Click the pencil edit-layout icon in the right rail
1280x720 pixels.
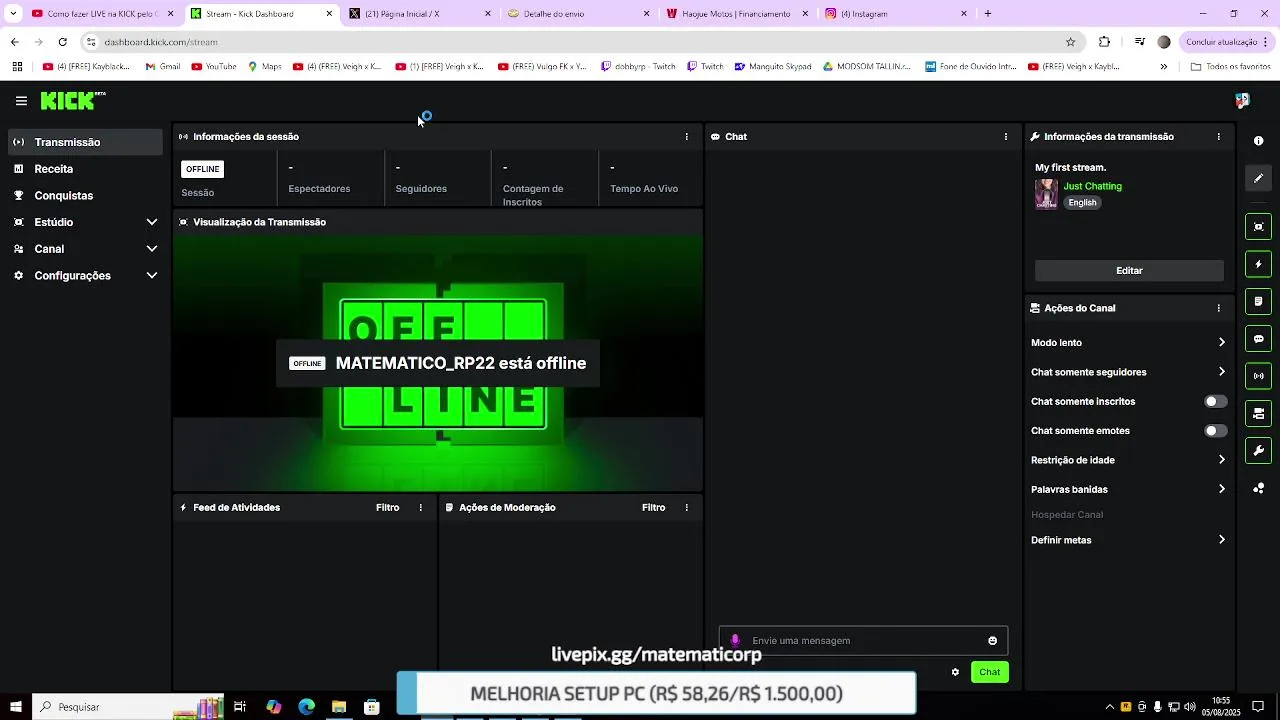coord(1259,178)
